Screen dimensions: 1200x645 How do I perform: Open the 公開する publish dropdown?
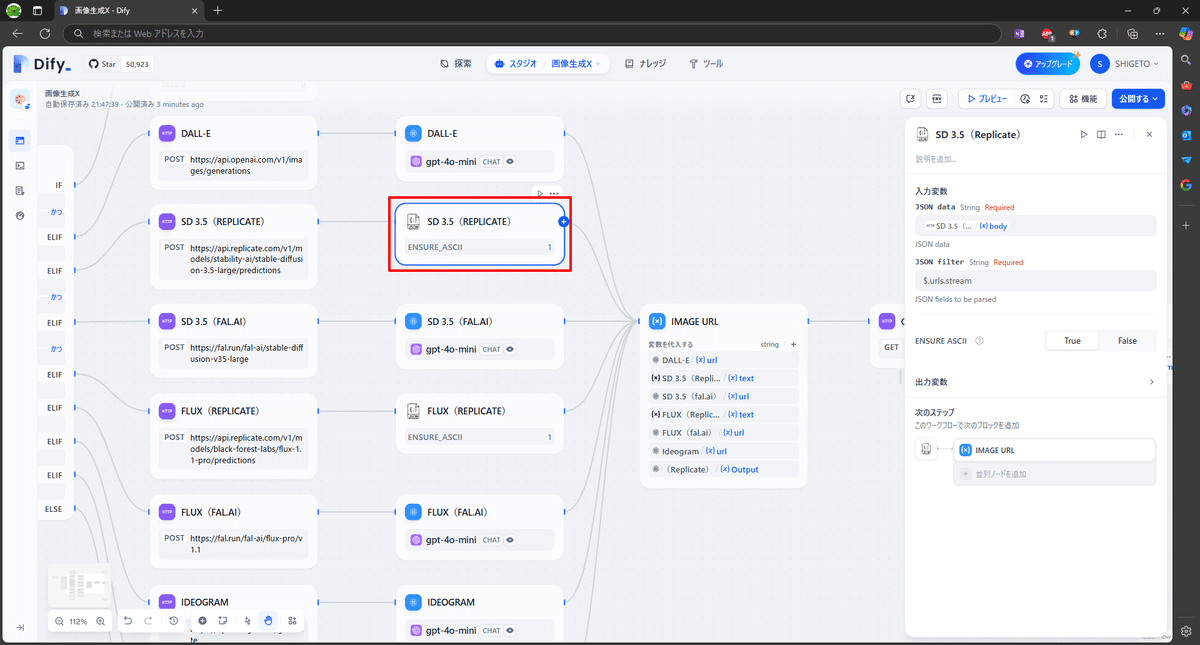tap(1138, 99)
